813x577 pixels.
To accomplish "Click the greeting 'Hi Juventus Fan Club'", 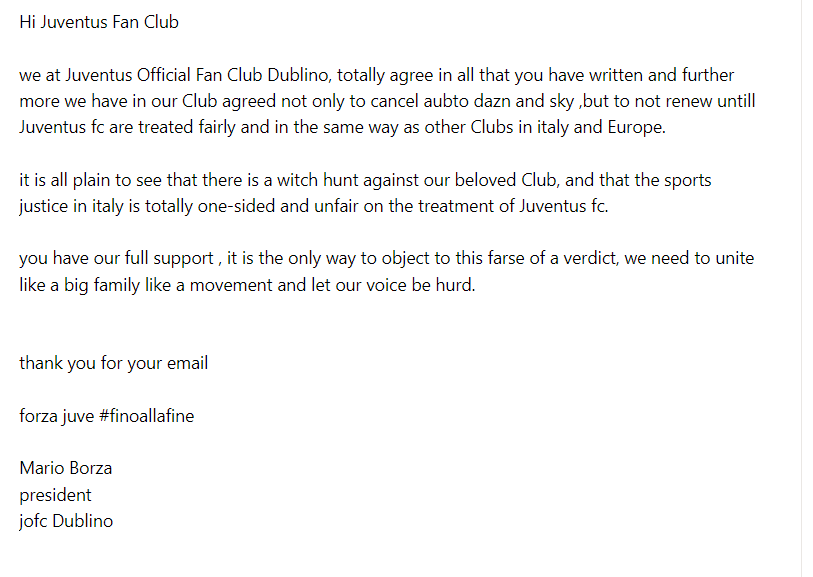I will 99,22.
